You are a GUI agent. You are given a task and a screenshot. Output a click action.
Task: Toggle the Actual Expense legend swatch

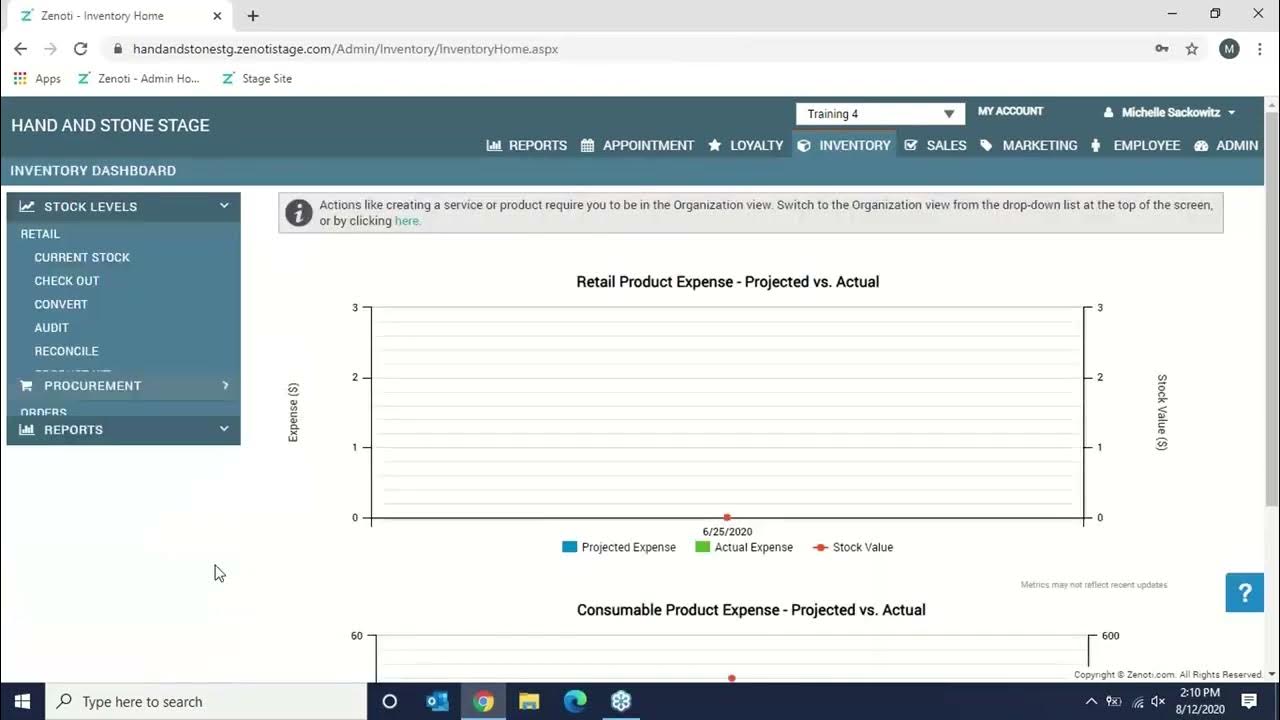click(702, 547)
